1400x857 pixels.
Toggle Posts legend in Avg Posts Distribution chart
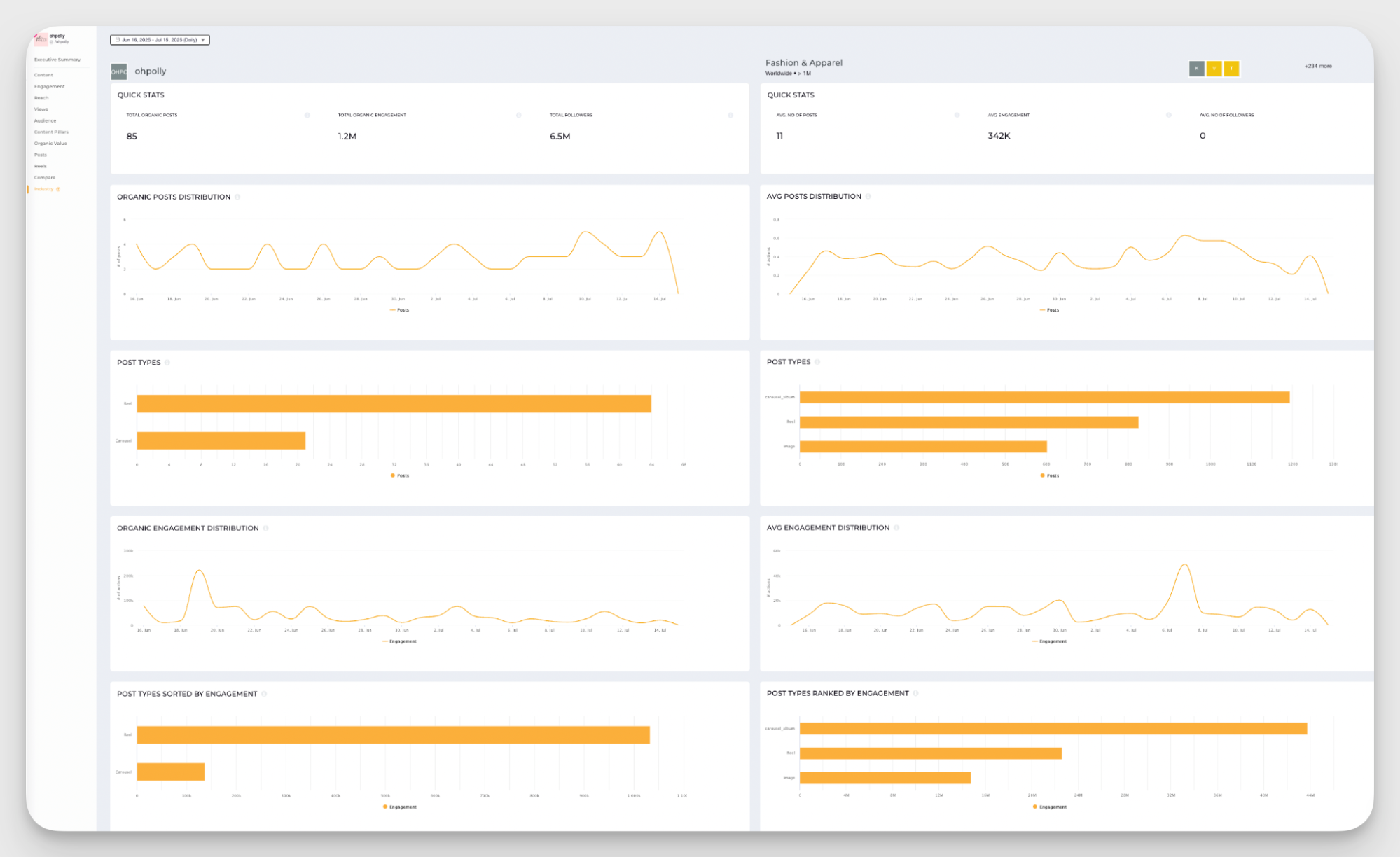1050,310
